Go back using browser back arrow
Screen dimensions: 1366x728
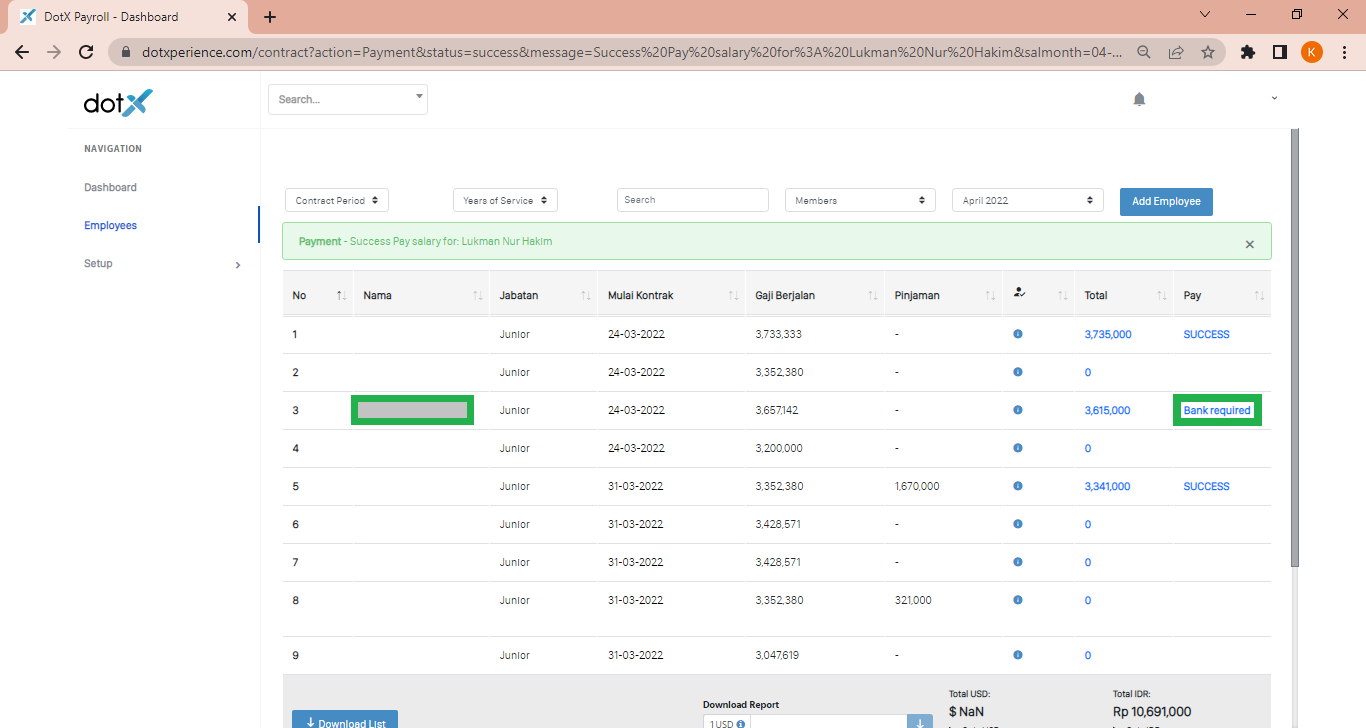(x=22, y=52)
